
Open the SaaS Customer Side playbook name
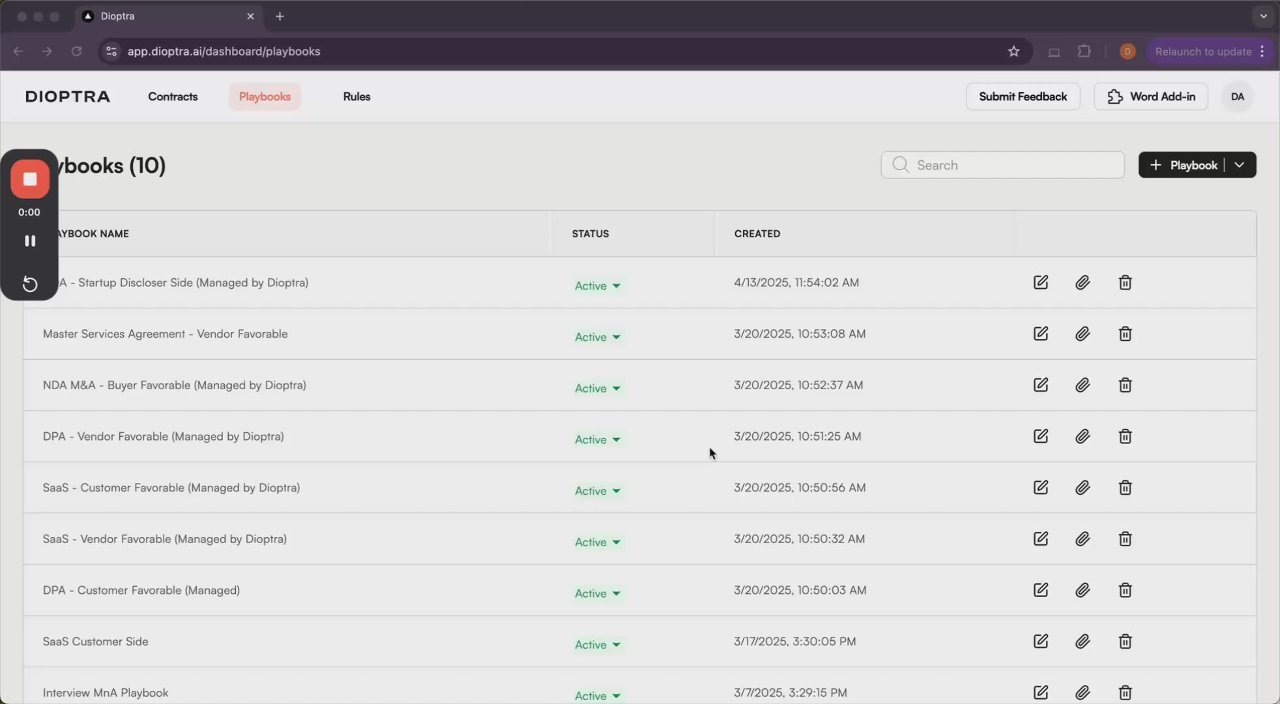tap(95, 642)
